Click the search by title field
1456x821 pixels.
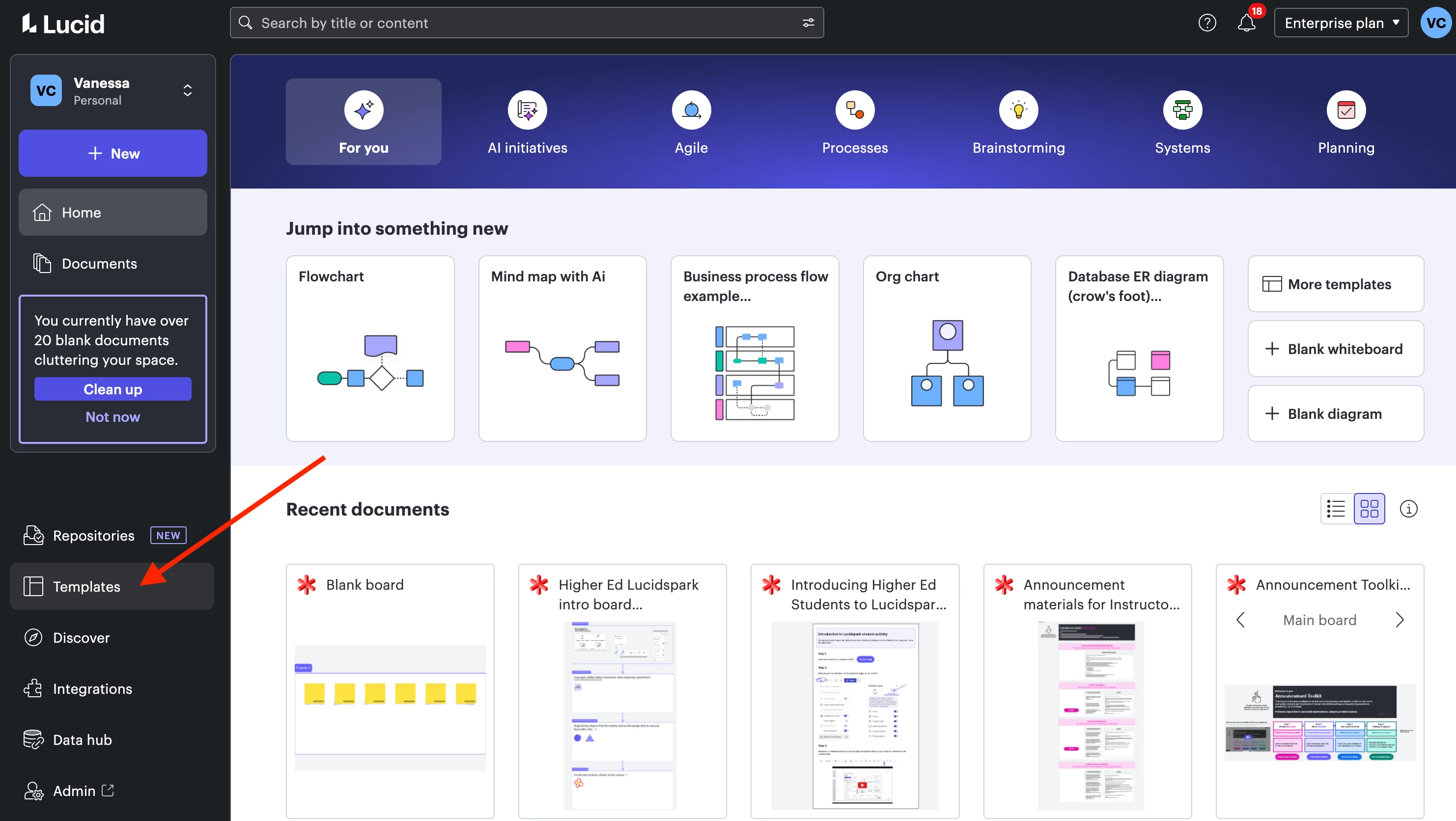point(520,23)
